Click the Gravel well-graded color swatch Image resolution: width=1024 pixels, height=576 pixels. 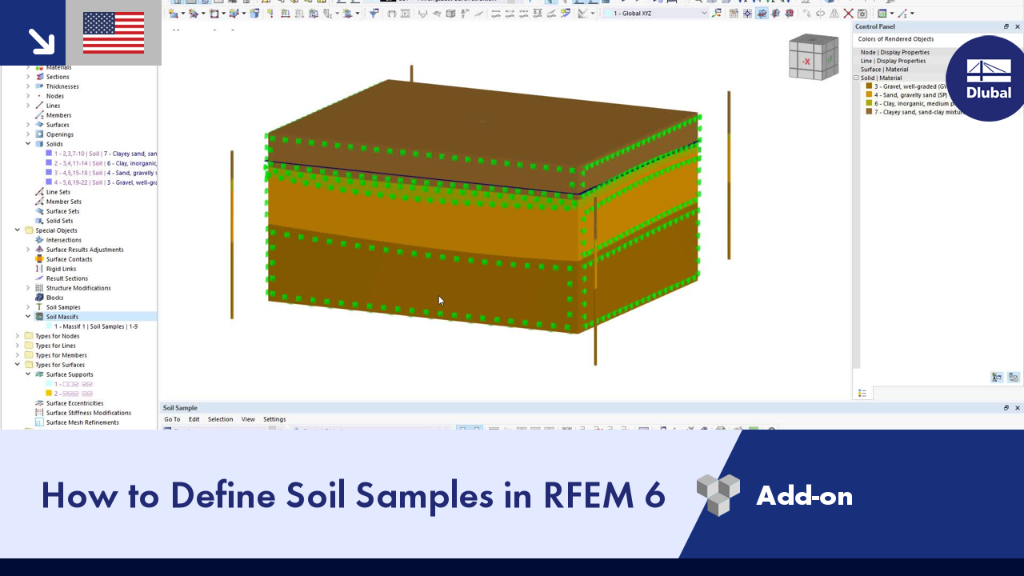[x=869, y=86]
